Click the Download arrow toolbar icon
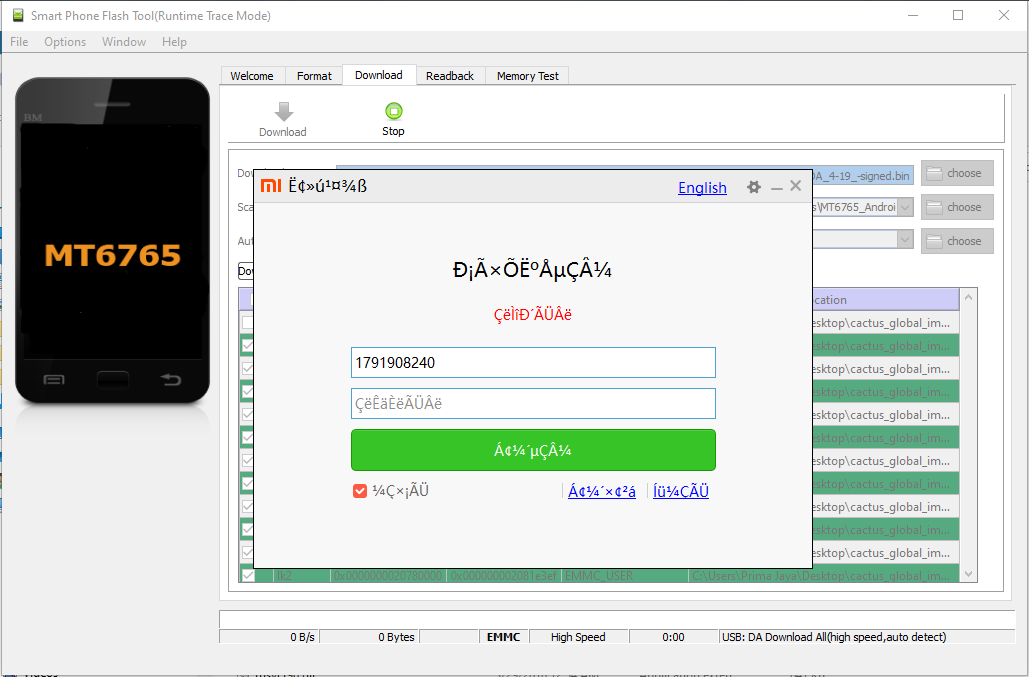The width and height of the screenshot is (1029, 677). coord(284,112)
